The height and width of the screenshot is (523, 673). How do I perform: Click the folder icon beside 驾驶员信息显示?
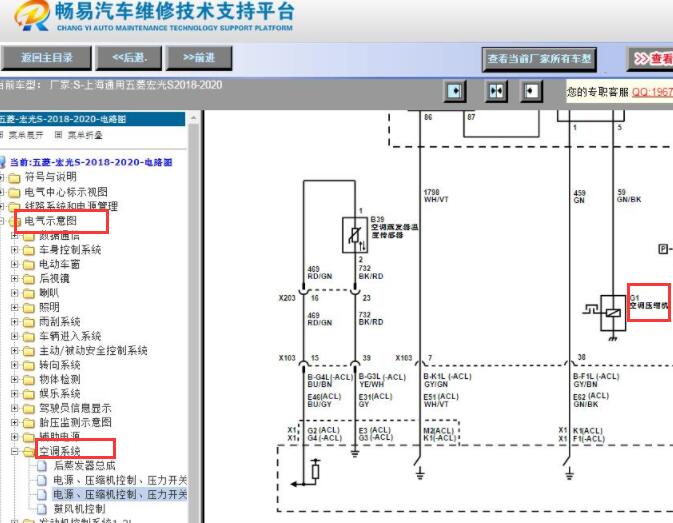(29, 409)
